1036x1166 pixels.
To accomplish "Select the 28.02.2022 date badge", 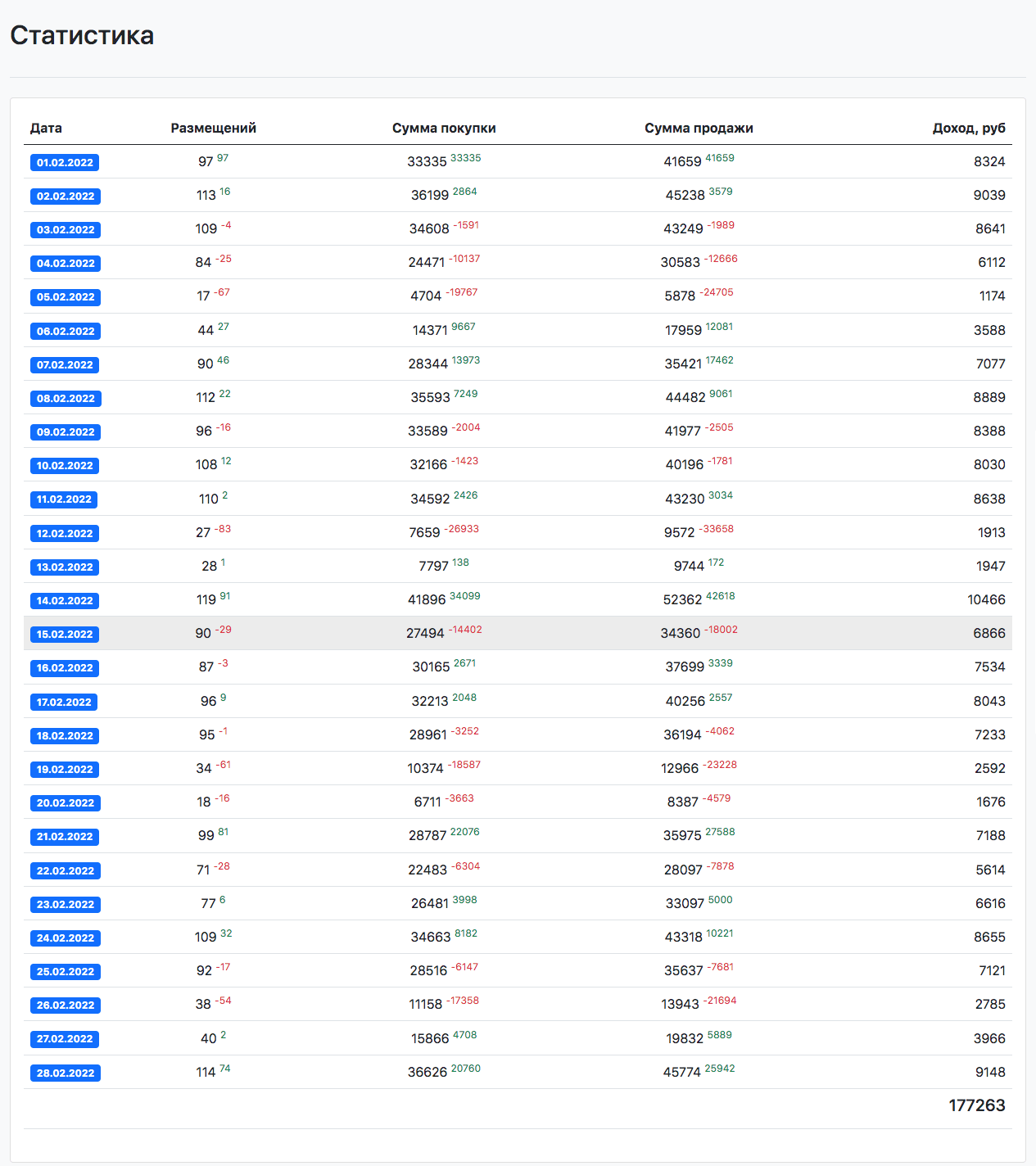I will point(65,1073).
